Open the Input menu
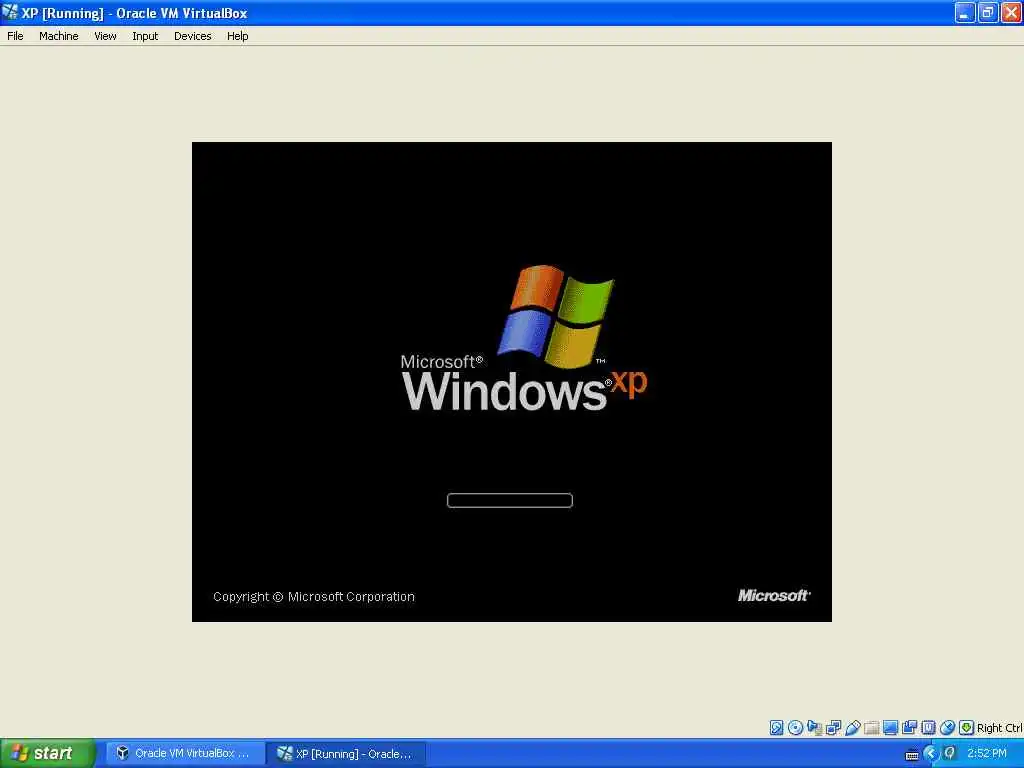Screen dimensions: 1024x768 (x=145, y=36)
